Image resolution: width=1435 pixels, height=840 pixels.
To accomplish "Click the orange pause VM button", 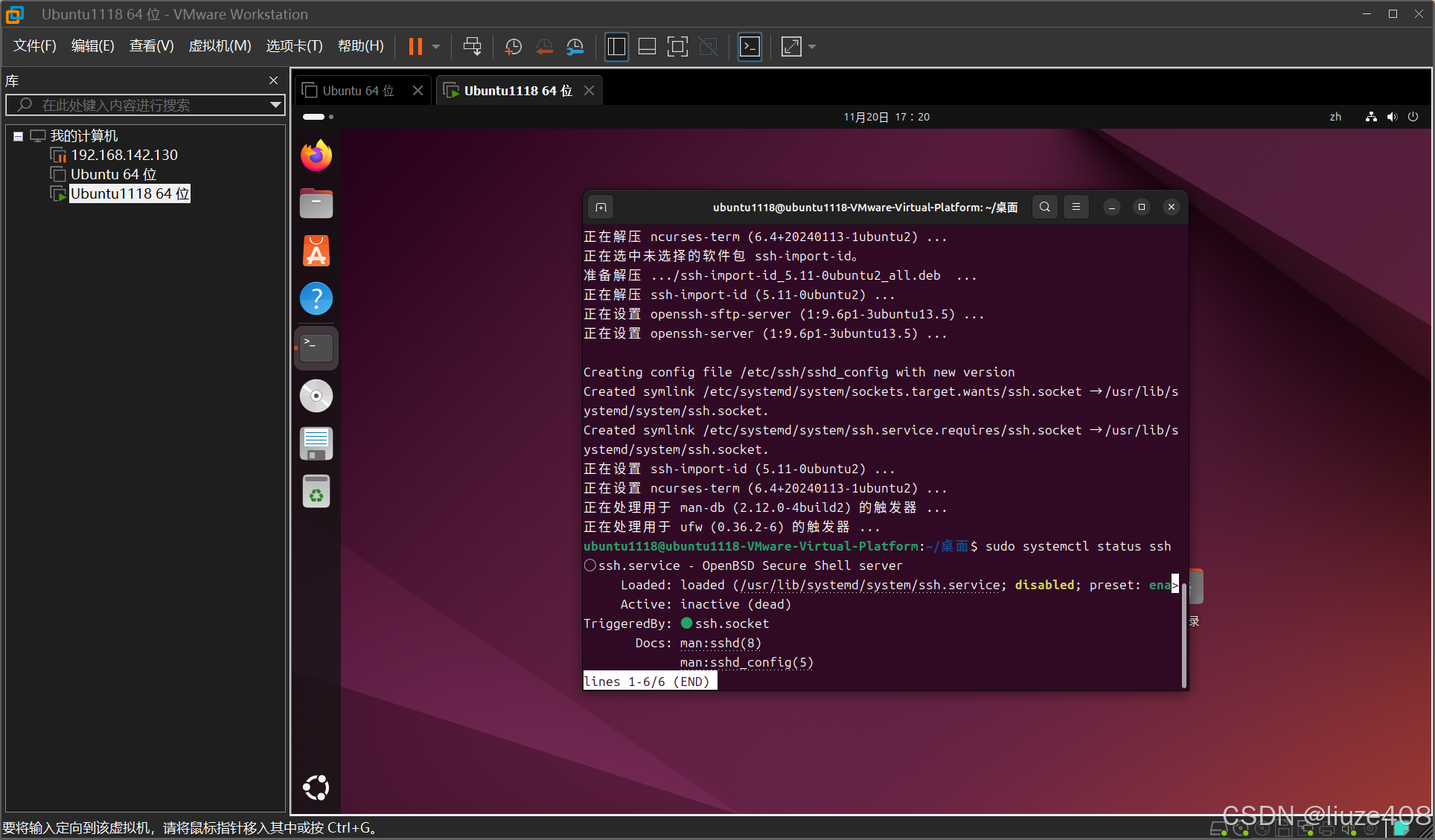I will click(x=415, y=47).
